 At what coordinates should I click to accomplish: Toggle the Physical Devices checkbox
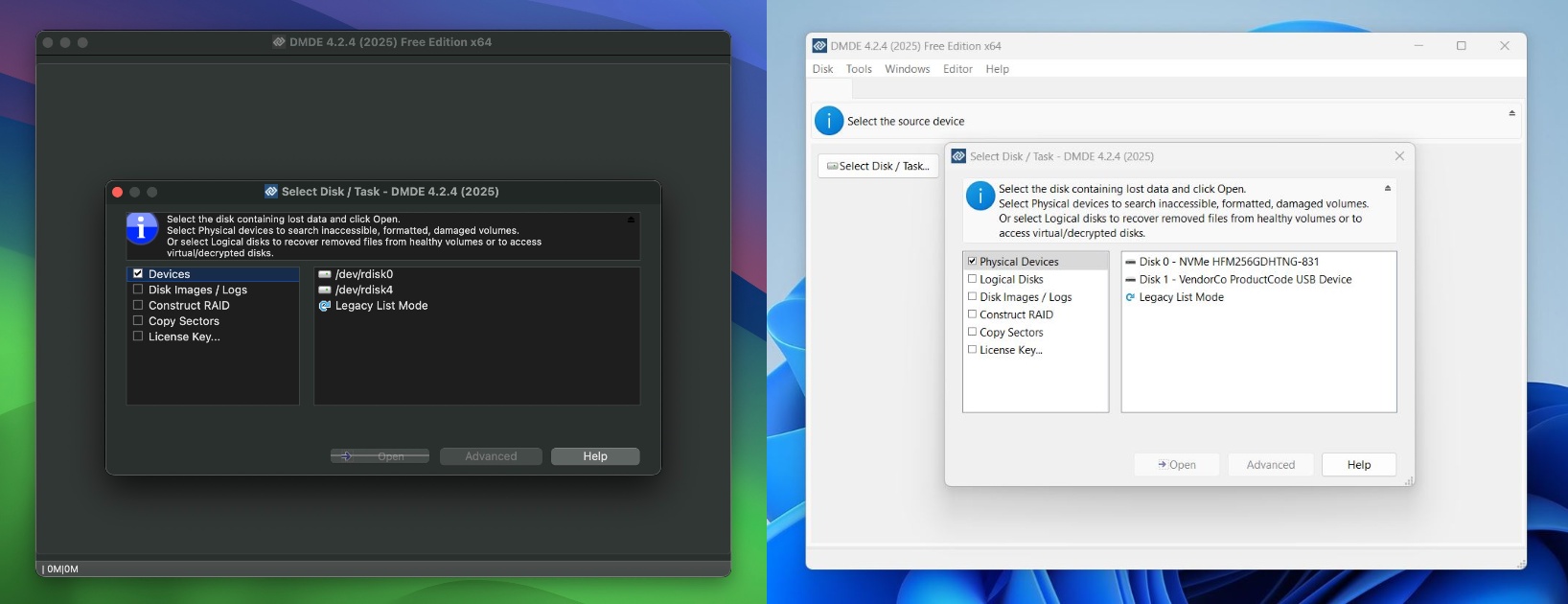(x=972, y=261)
